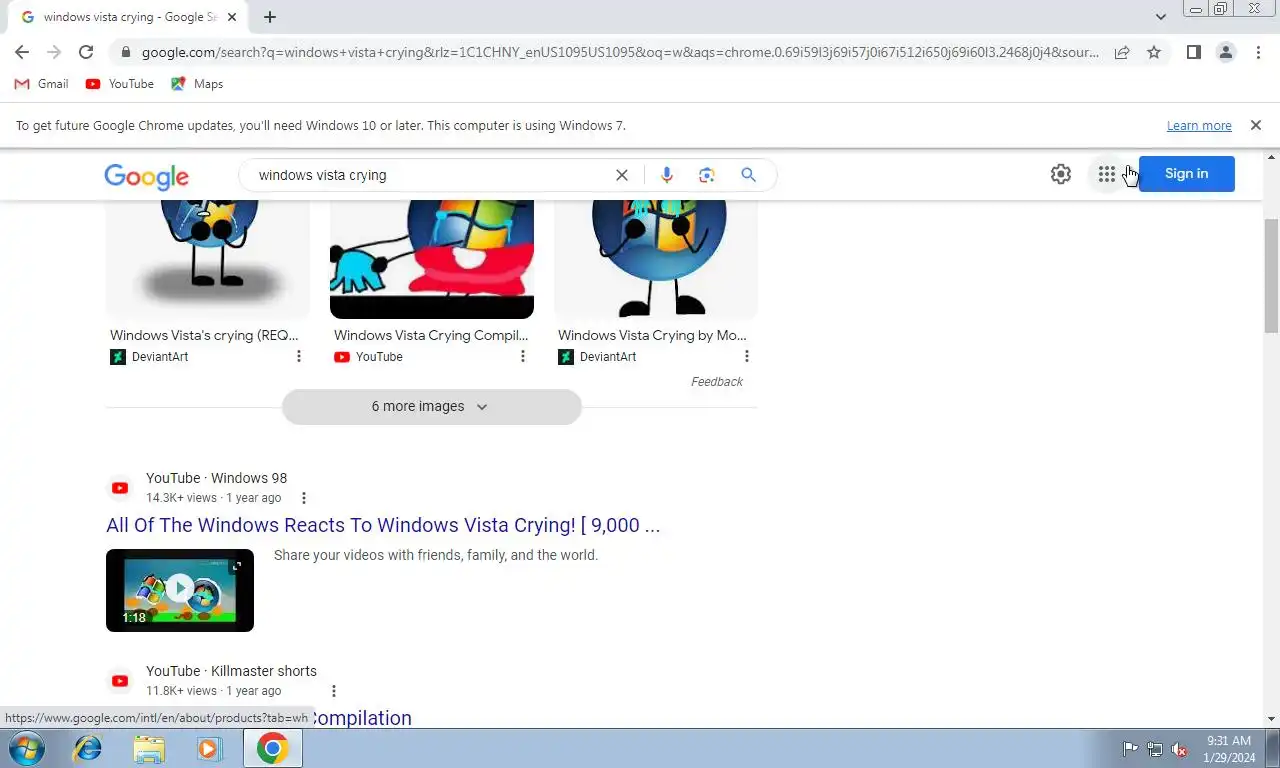1280x768 pixels.
Task: Open volume control in system tray
Action: pos(1180,749)
